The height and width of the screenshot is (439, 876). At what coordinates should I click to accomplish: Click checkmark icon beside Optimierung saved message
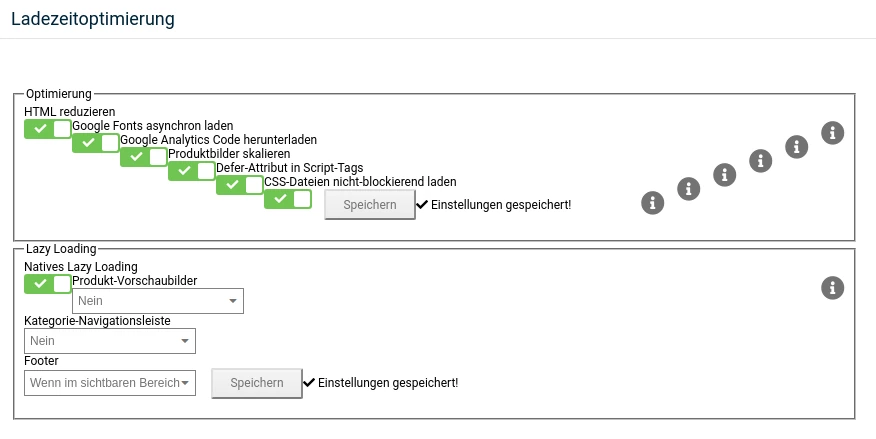pyautogui.click(x=422, y=204)
